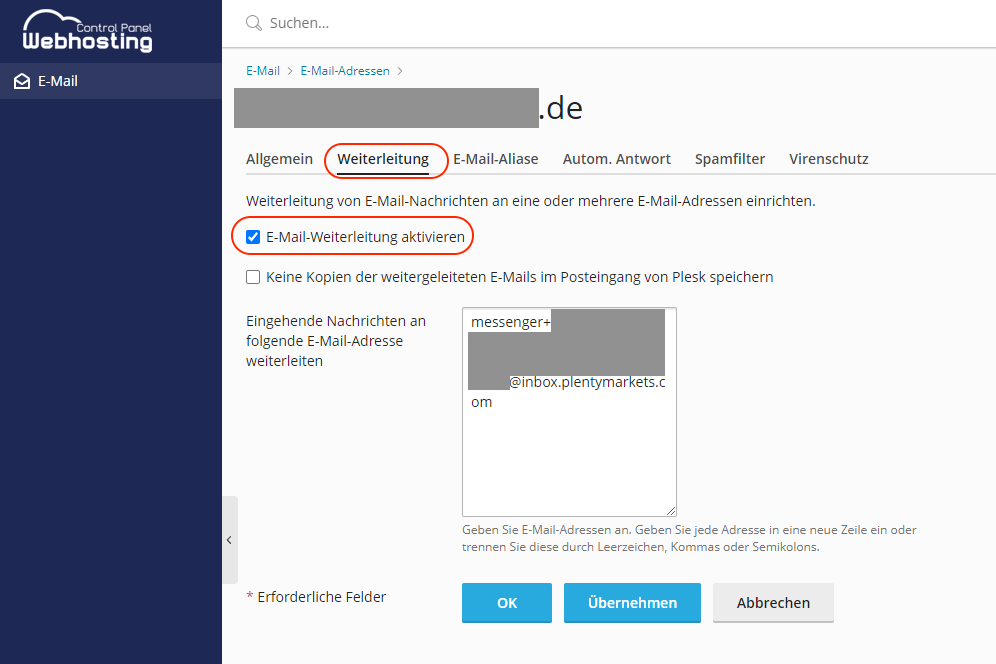Open E-Mail breadcrumb link

[263, 71]
